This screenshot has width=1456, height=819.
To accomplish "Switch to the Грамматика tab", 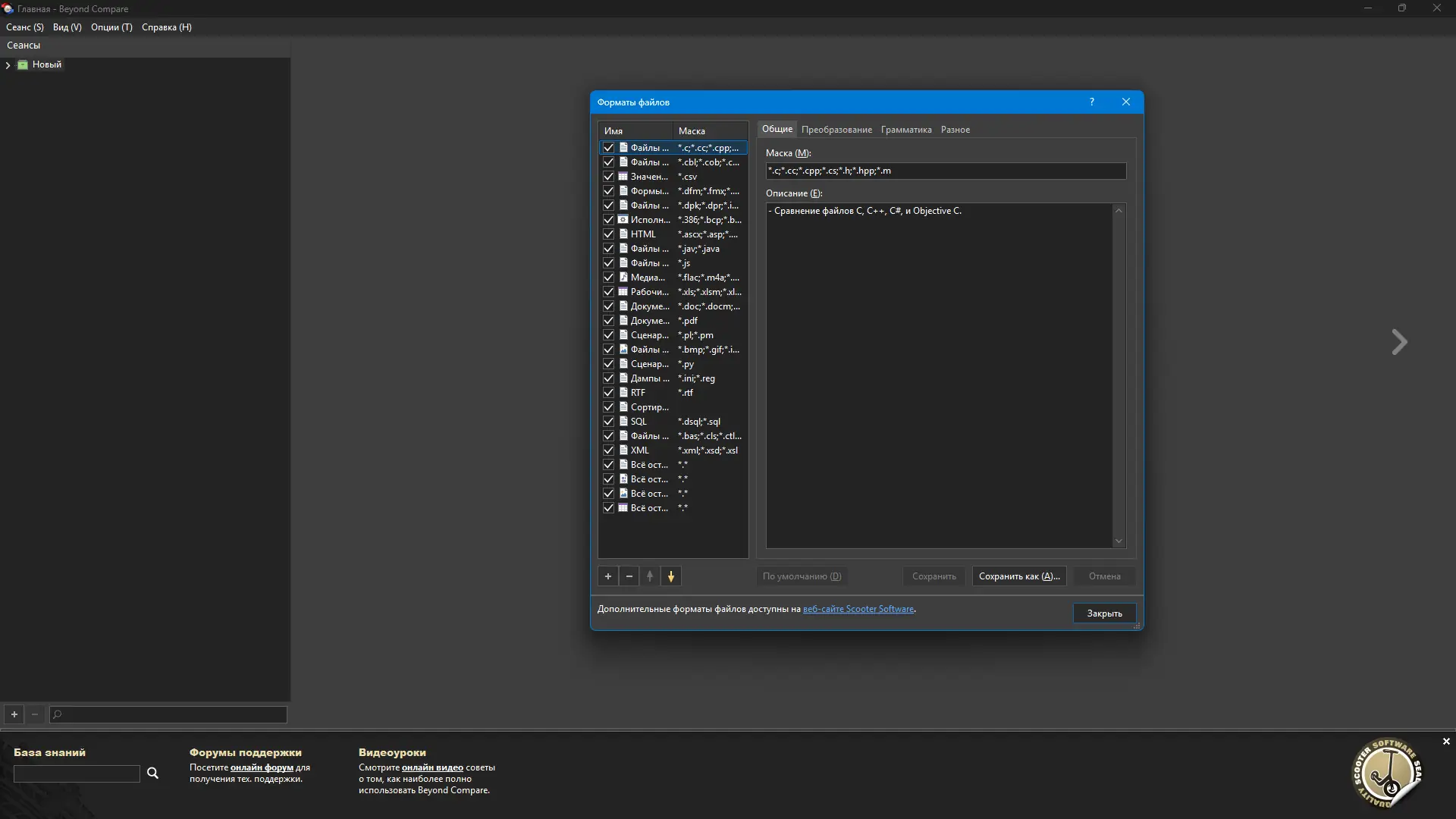I will point(906,130).
